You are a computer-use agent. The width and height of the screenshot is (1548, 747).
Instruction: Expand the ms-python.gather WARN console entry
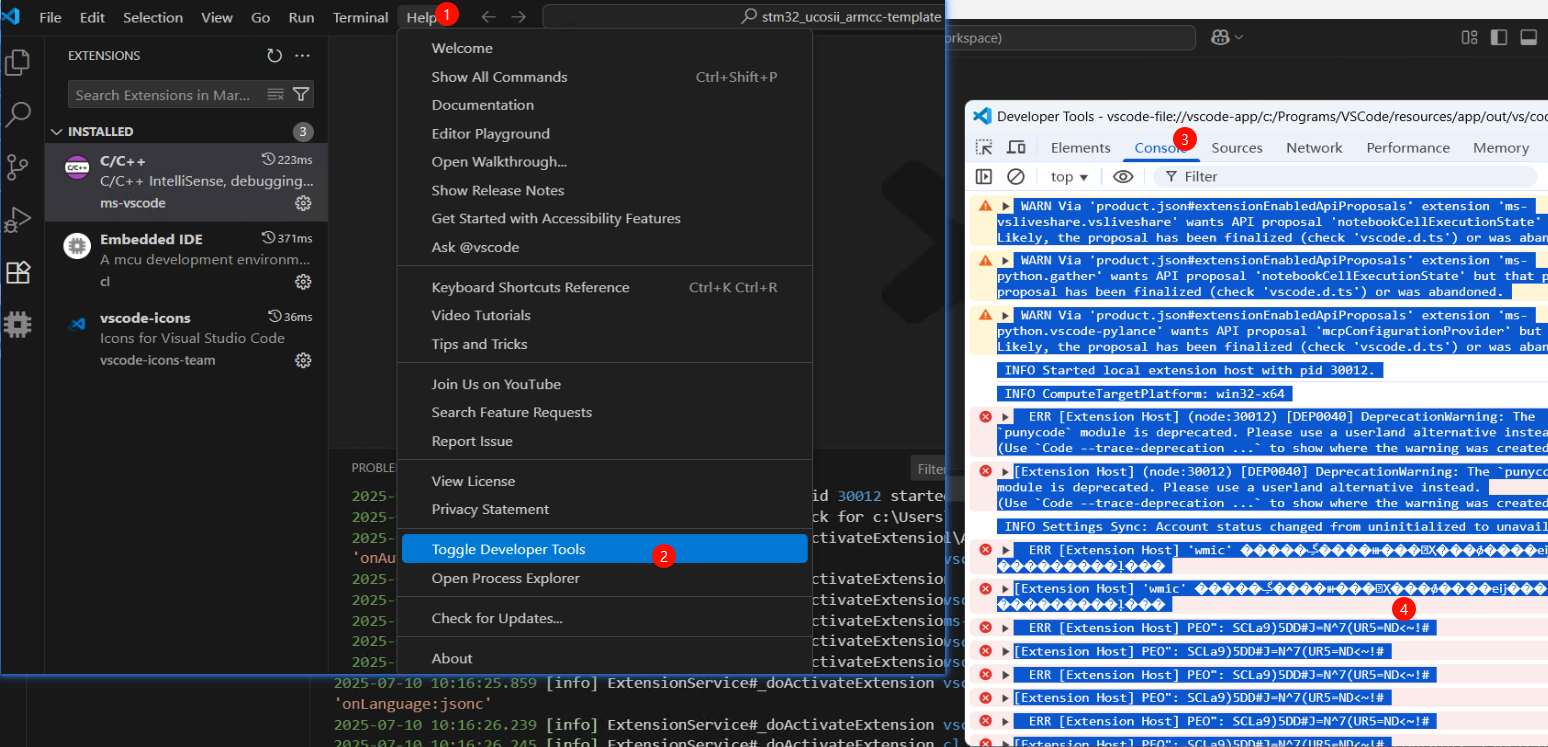tap(1006, 260)
